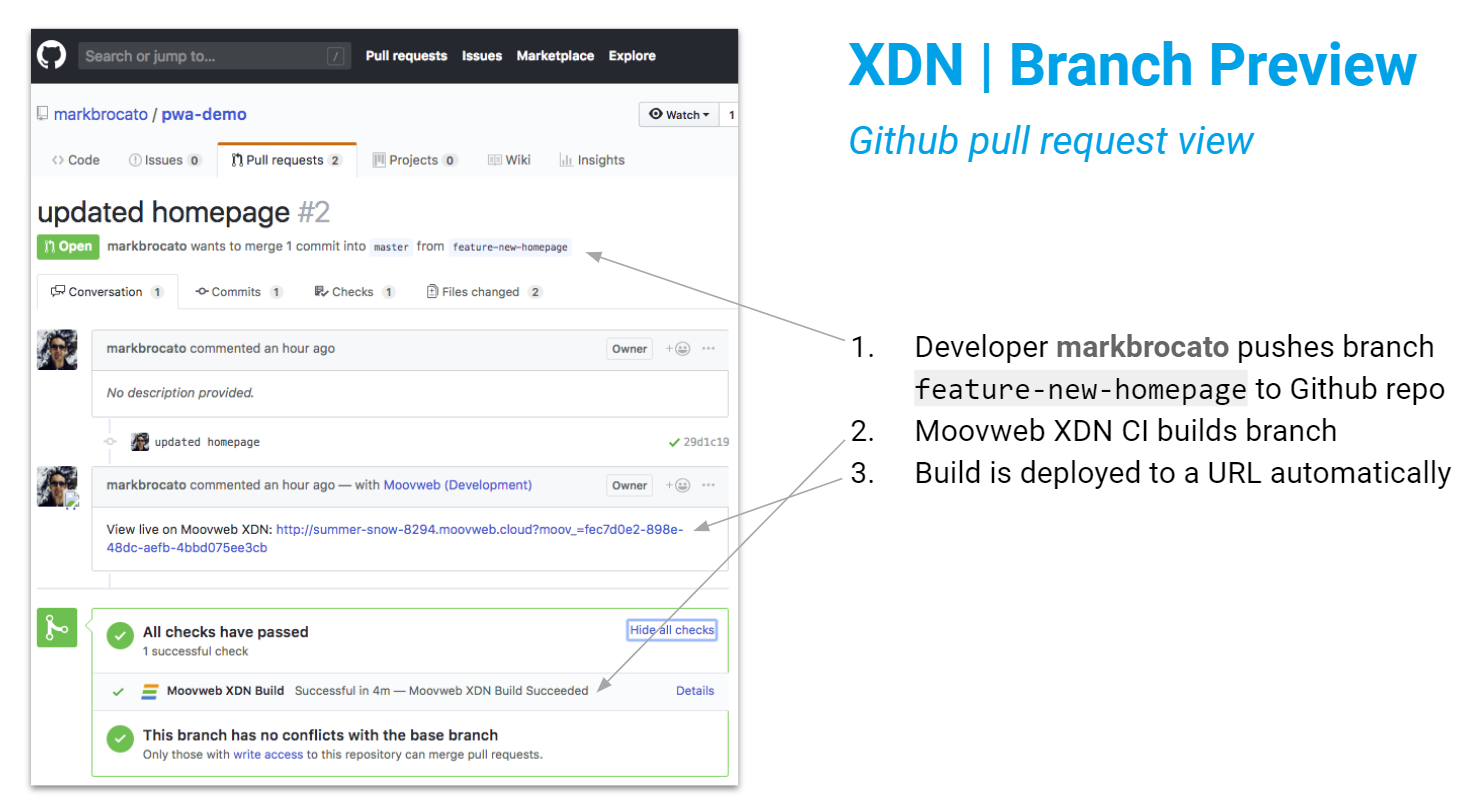Click the master base branch label

coord(392,247)
